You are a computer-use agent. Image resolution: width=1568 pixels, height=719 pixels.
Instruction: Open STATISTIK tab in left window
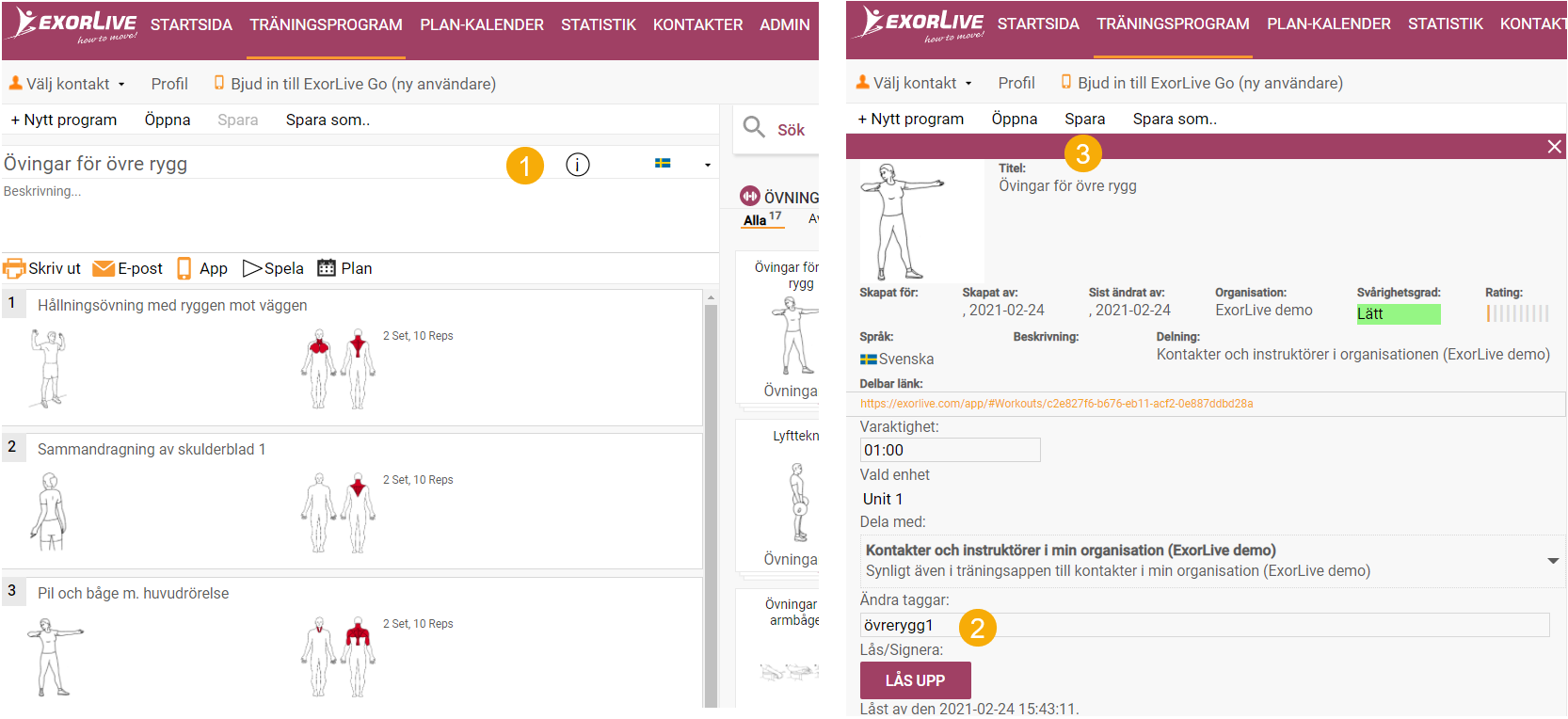point(599,24)
